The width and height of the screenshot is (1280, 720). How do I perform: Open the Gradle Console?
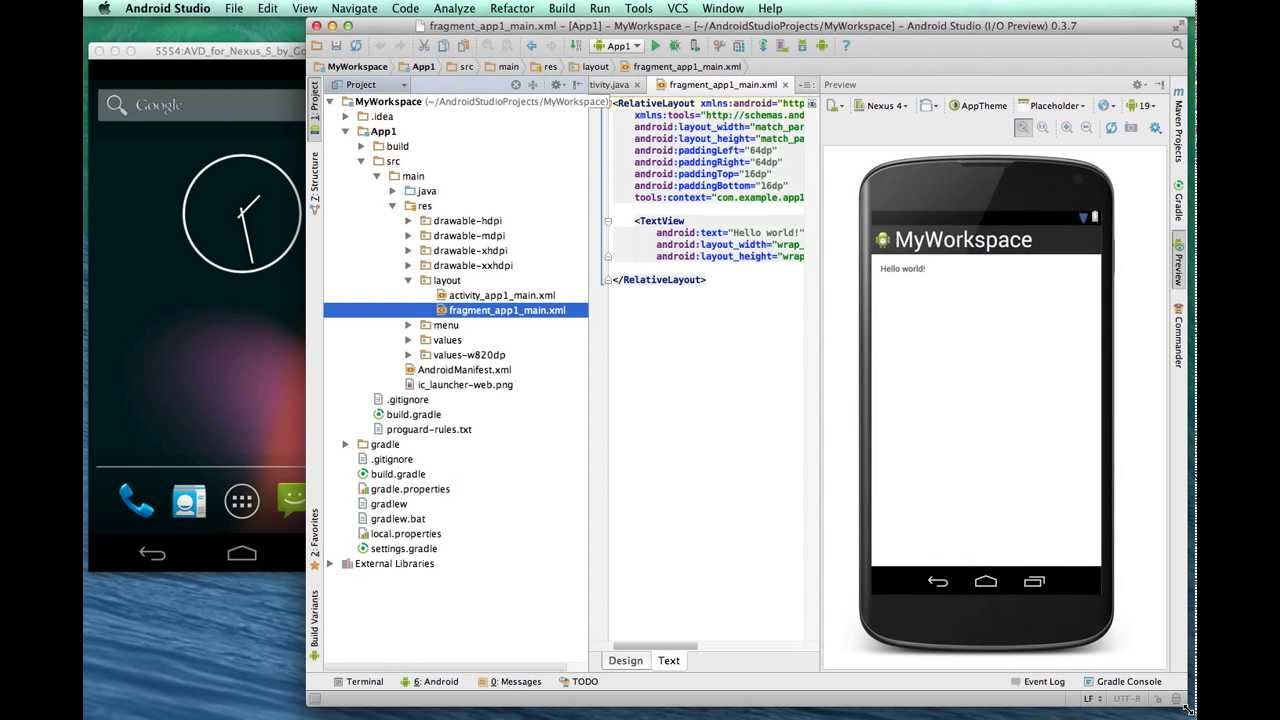(1121, 682)
